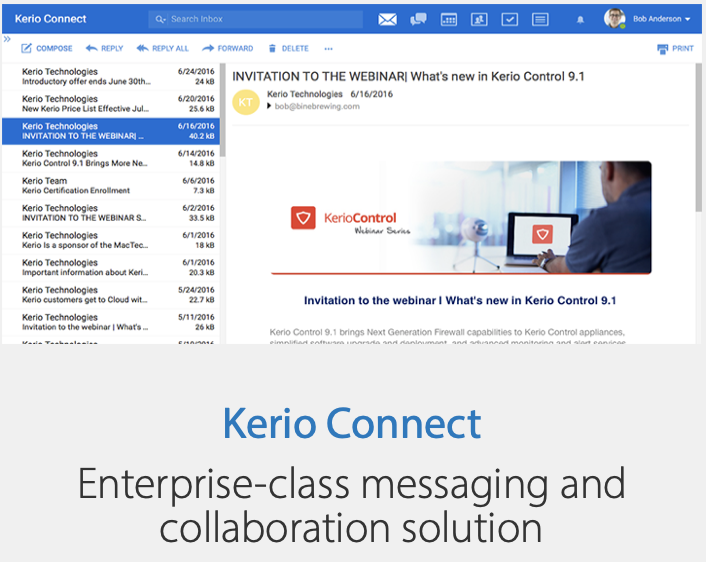This screenshot has width=706, height=562.
Task: Compose a new message
Action: (47, 48)
